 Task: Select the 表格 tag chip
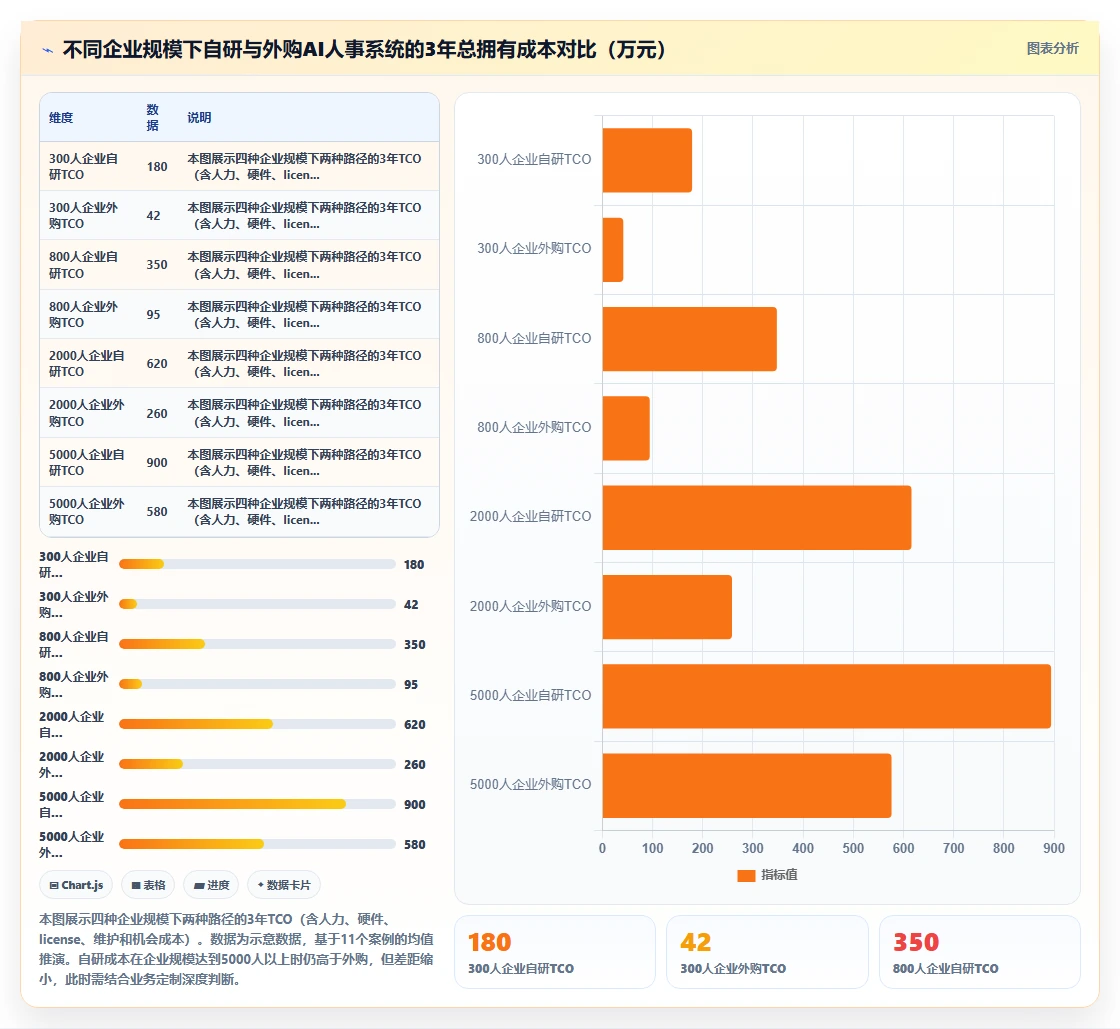[149, 885]
